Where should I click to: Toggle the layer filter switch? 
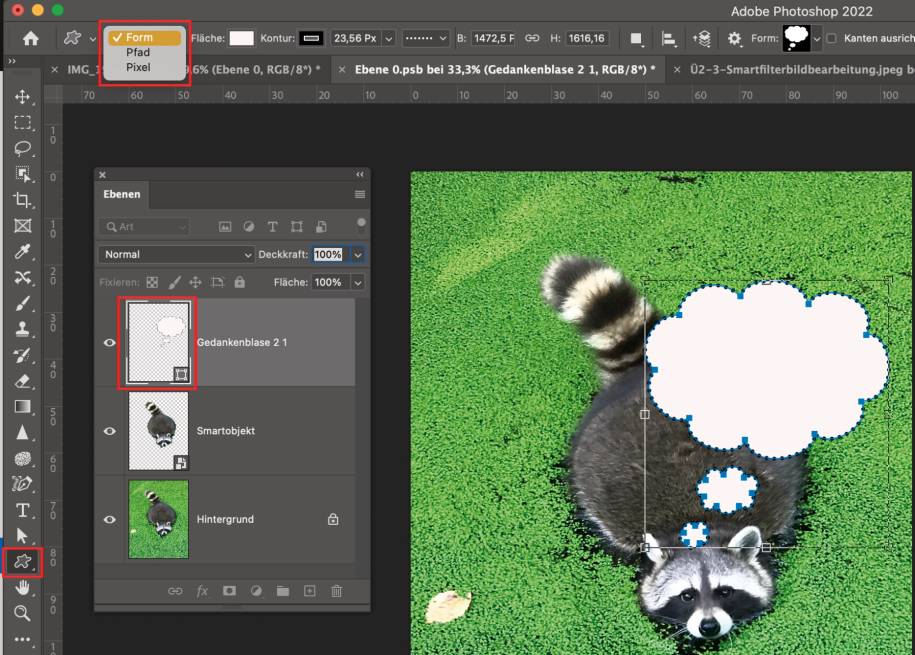[x=361, y=225]
